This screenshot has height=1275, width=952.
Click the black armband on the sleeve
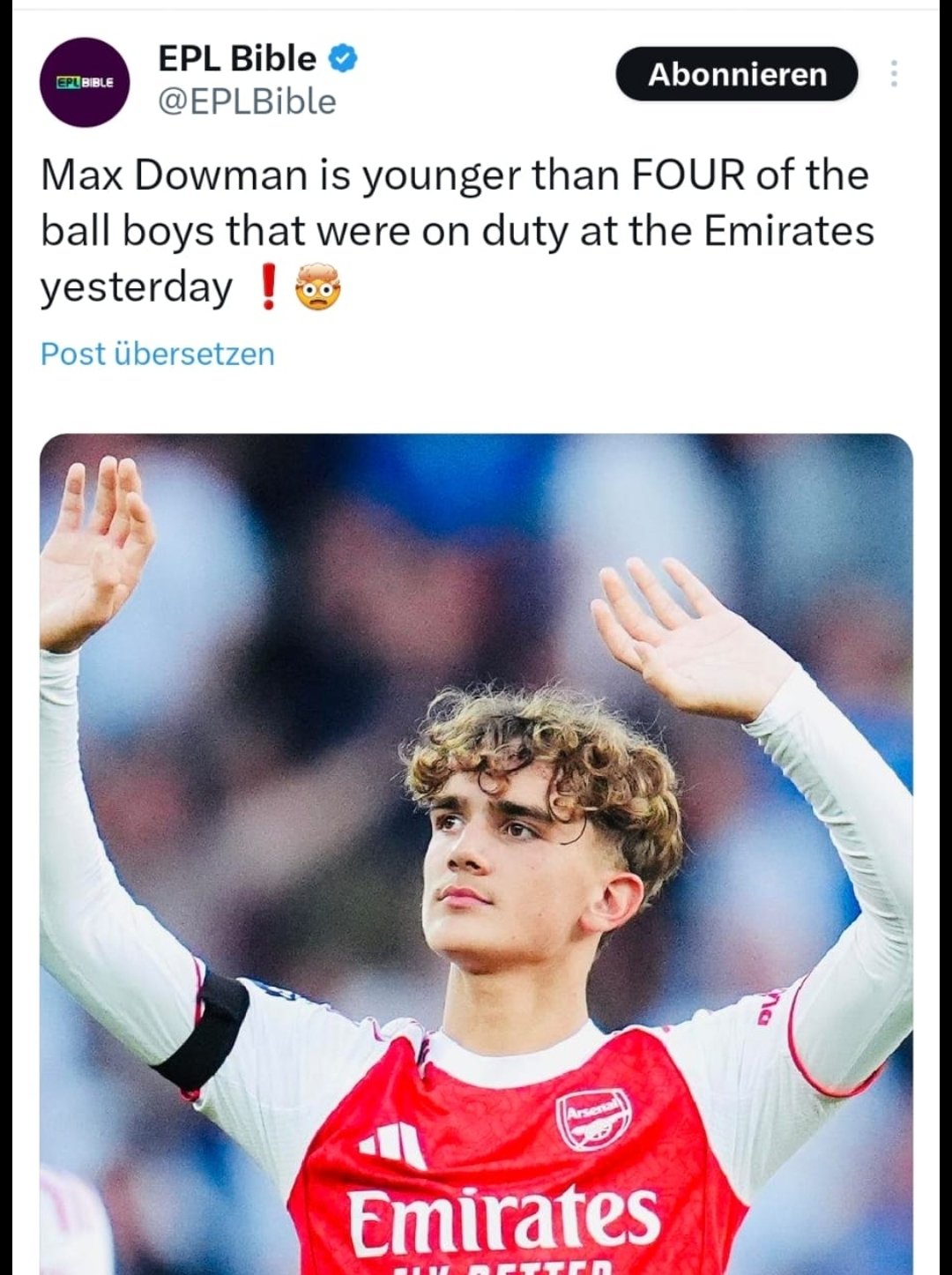click(205, 1030)
